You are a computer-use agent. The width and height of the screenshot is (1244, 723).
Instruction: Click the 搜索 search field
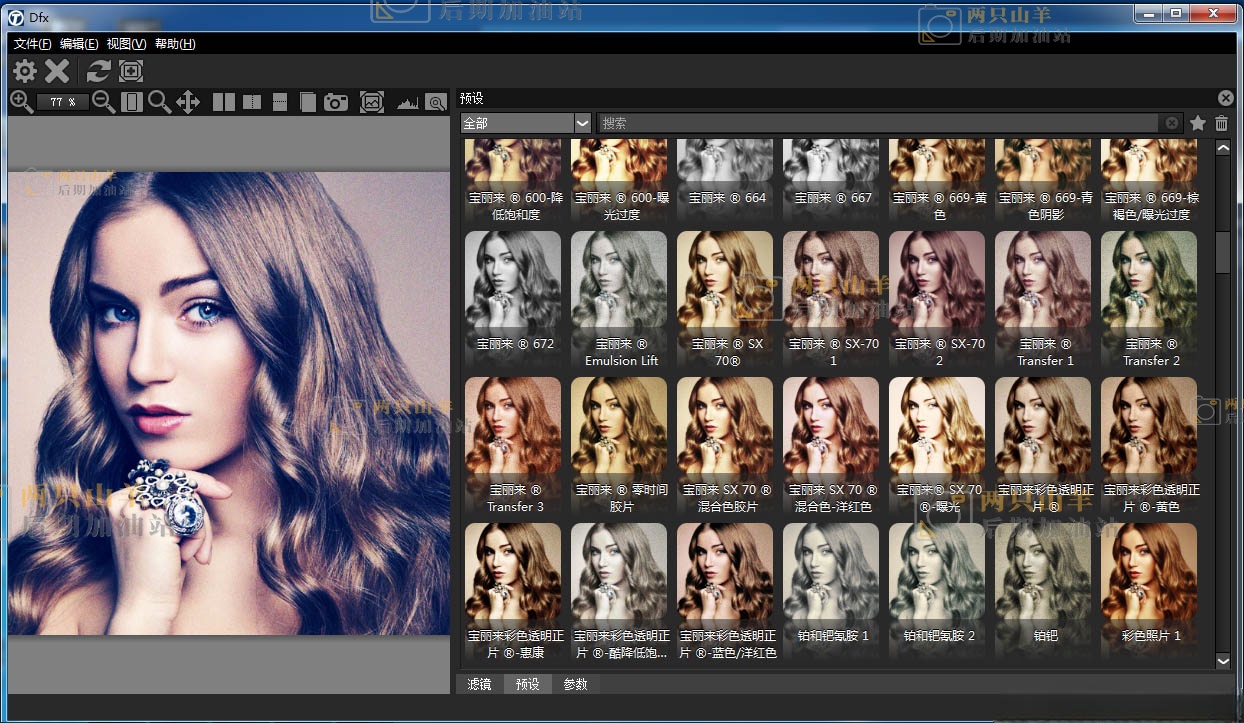(880, 123)
